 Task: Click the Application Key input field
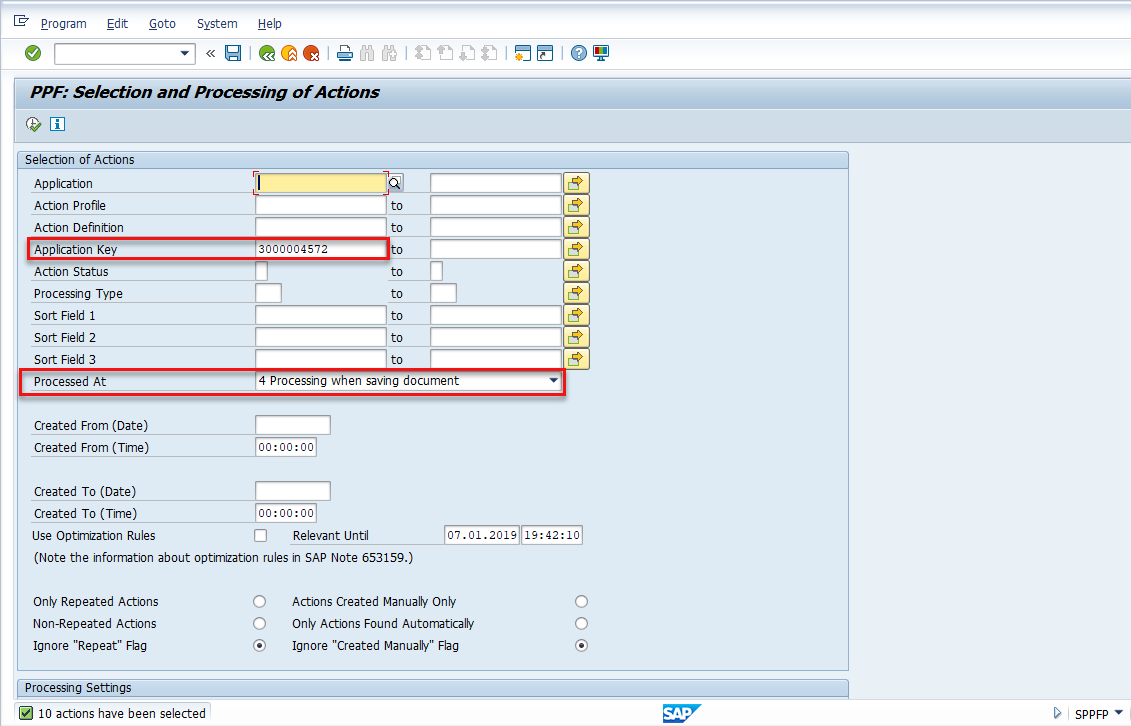(x=320, y=249)
